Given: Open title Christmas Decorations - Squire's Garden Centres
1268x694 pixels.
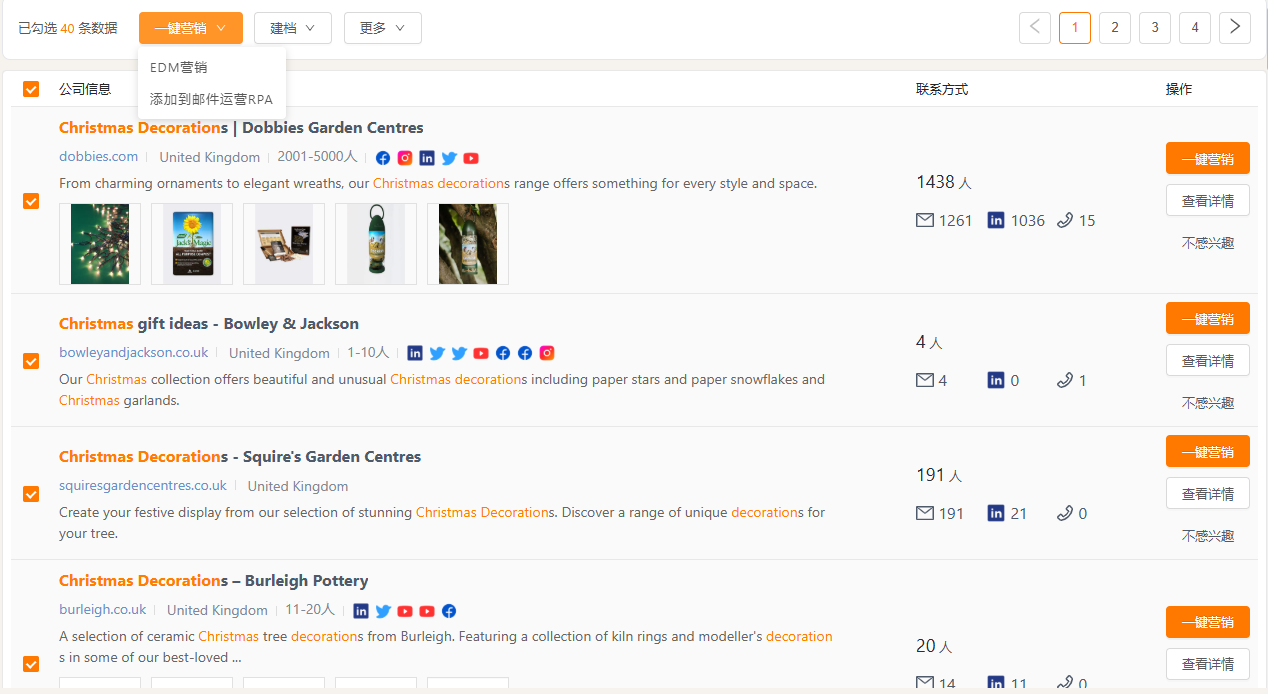Looking at the screenshot, I should pos(240,457).
